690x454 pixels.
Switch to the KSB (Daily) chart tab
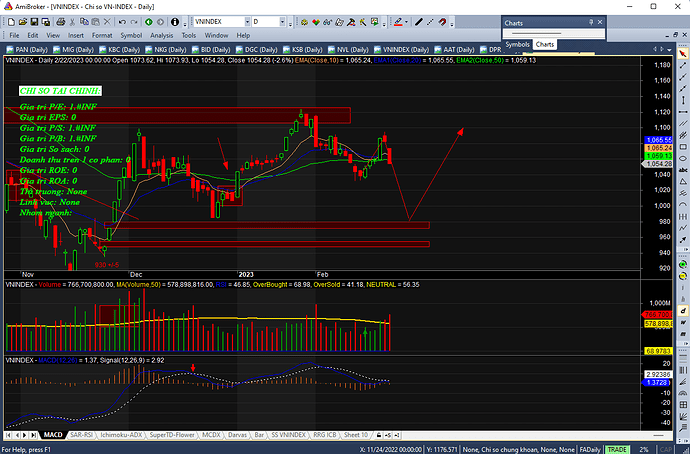(x=303, y=49)
